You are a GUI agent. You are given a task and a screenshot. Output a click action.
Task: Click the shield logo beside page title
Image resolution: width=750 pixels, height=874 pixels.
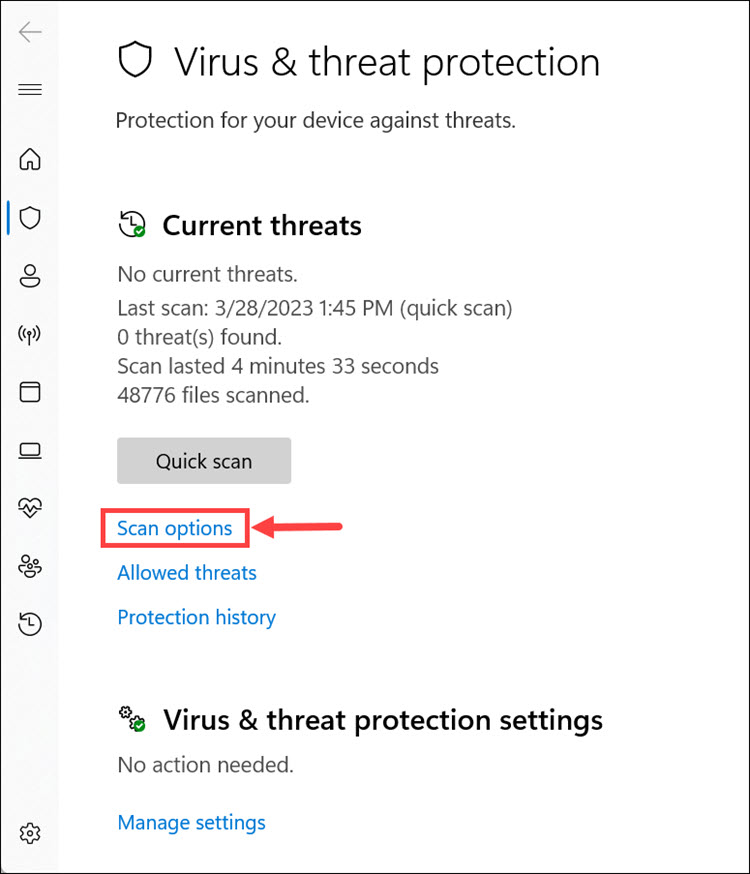click(x=135, y=60)
